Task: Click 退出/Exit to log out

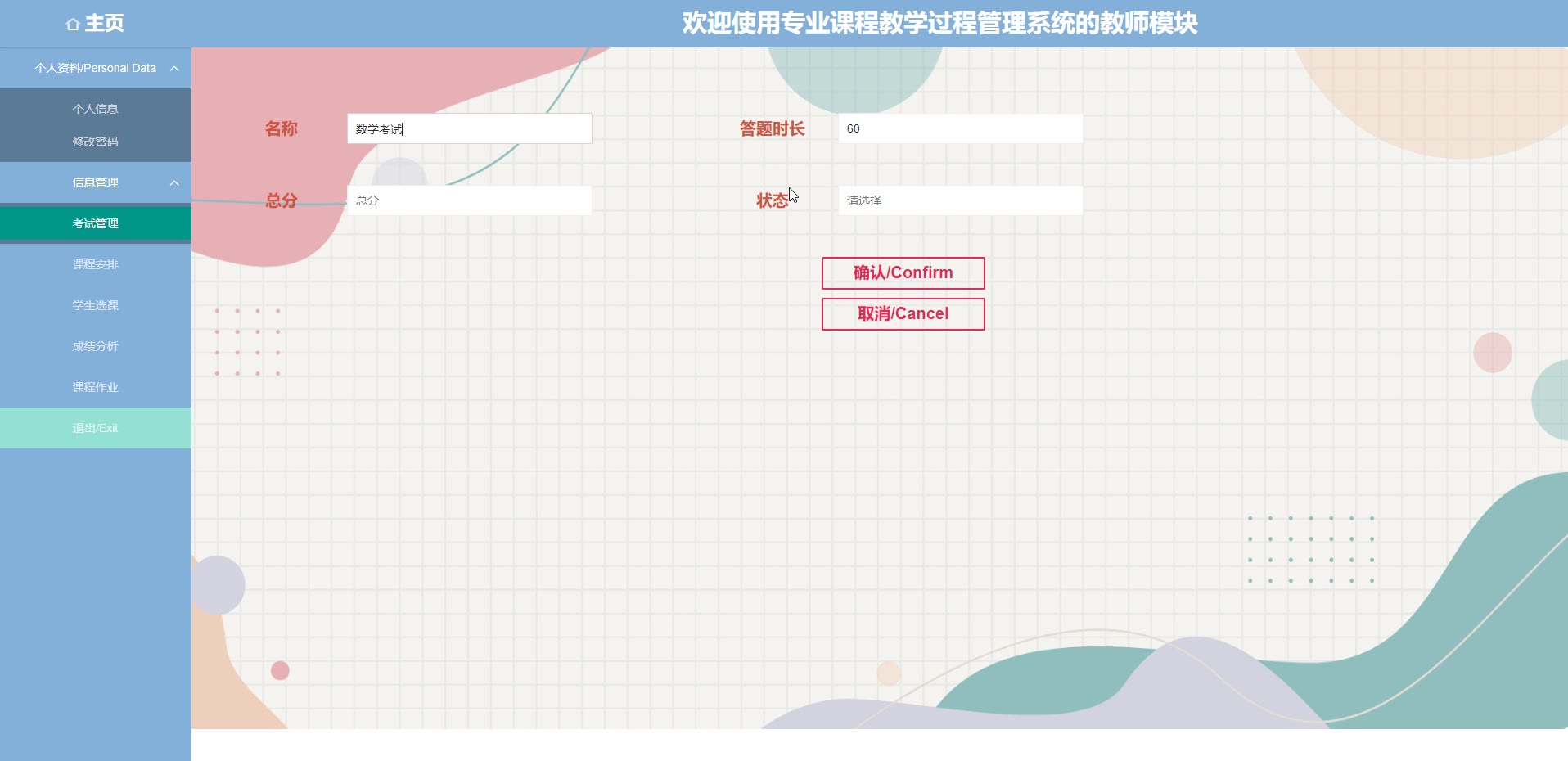Action: tap(96, 428)
